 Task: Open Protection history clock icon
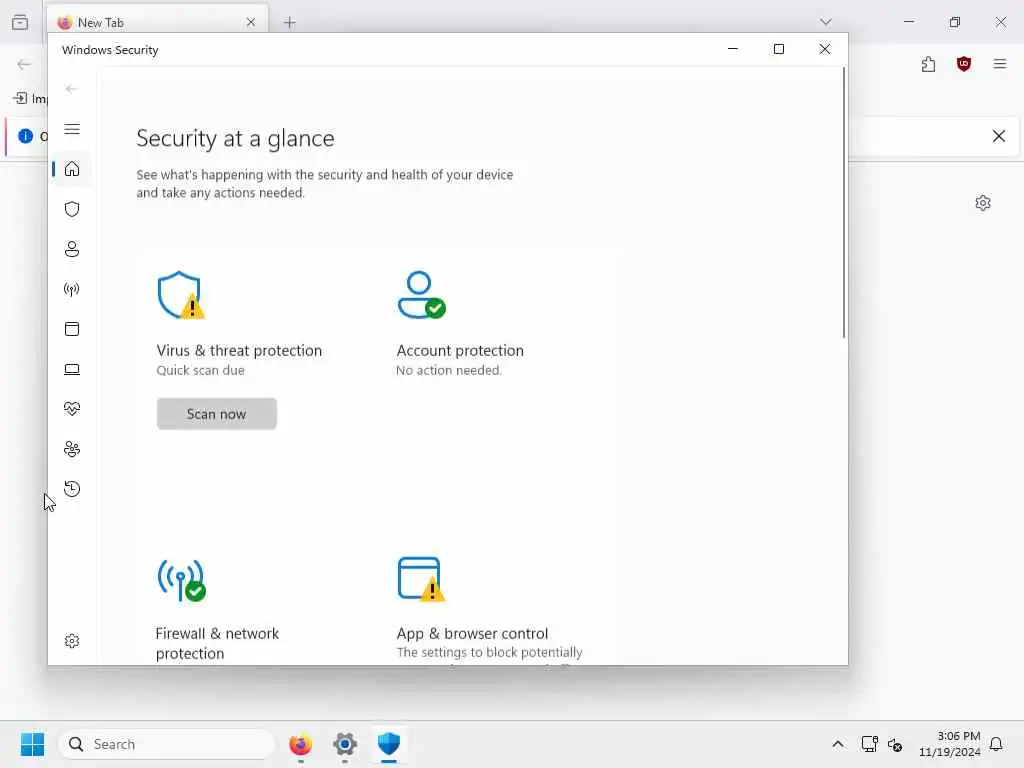[x=72, y=489]
